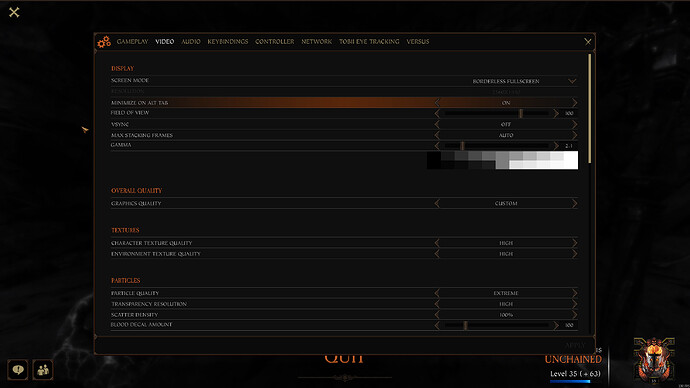Toggle VSync with the left arrow

click(437, 124)
